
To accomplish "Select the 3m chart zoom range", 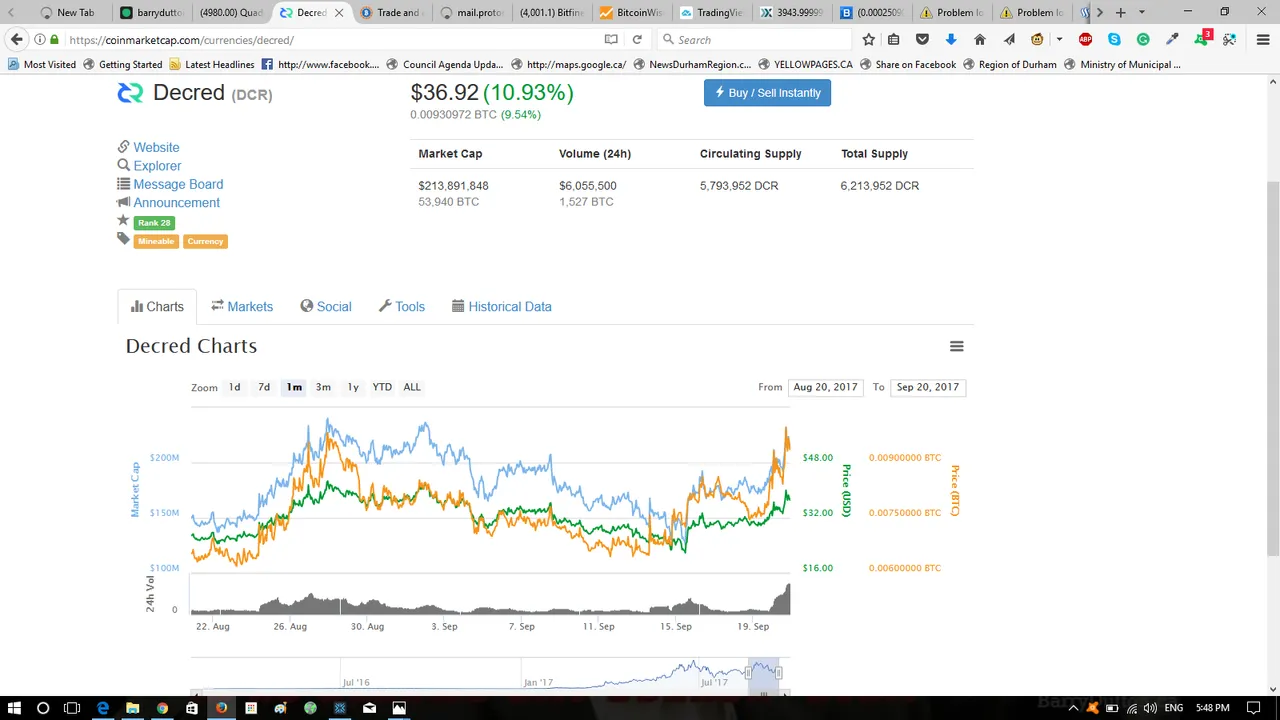I will click(323, 387).
